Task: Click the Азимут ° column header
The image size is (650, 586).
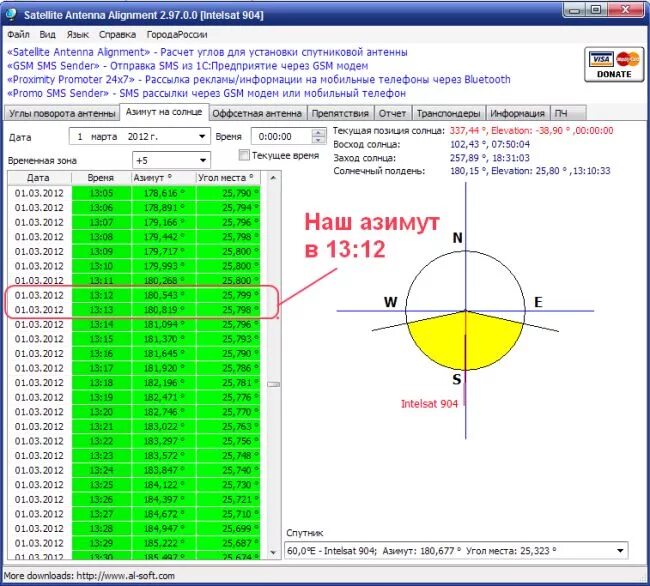Action: click(163, 178)
